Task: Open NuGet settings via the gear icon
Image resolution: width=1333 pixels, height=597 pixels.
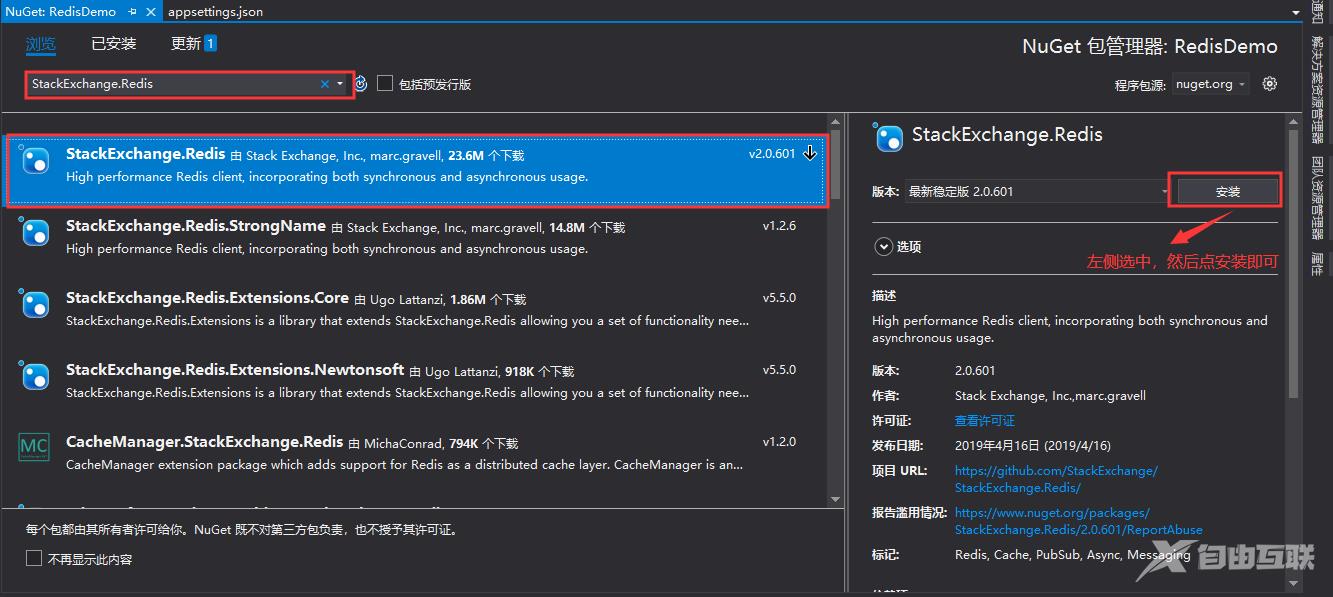Action: tap(1270, 84)
